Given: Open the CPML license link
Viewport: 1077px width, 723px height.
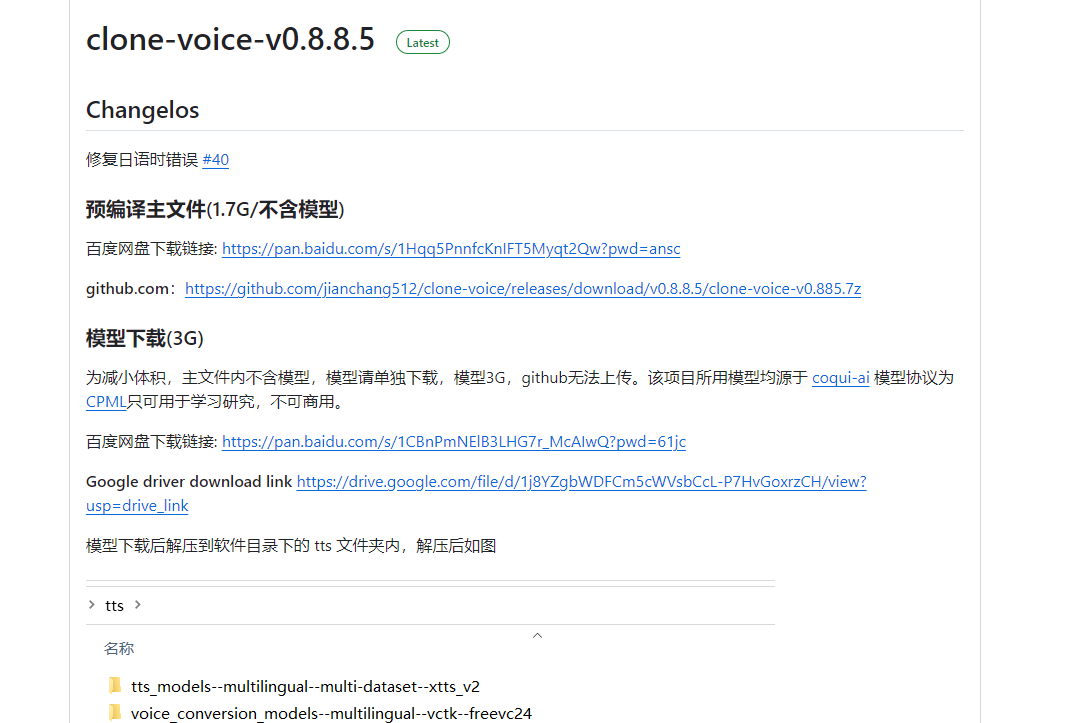Looking at the screenshot, I should [x=106, y=402].
